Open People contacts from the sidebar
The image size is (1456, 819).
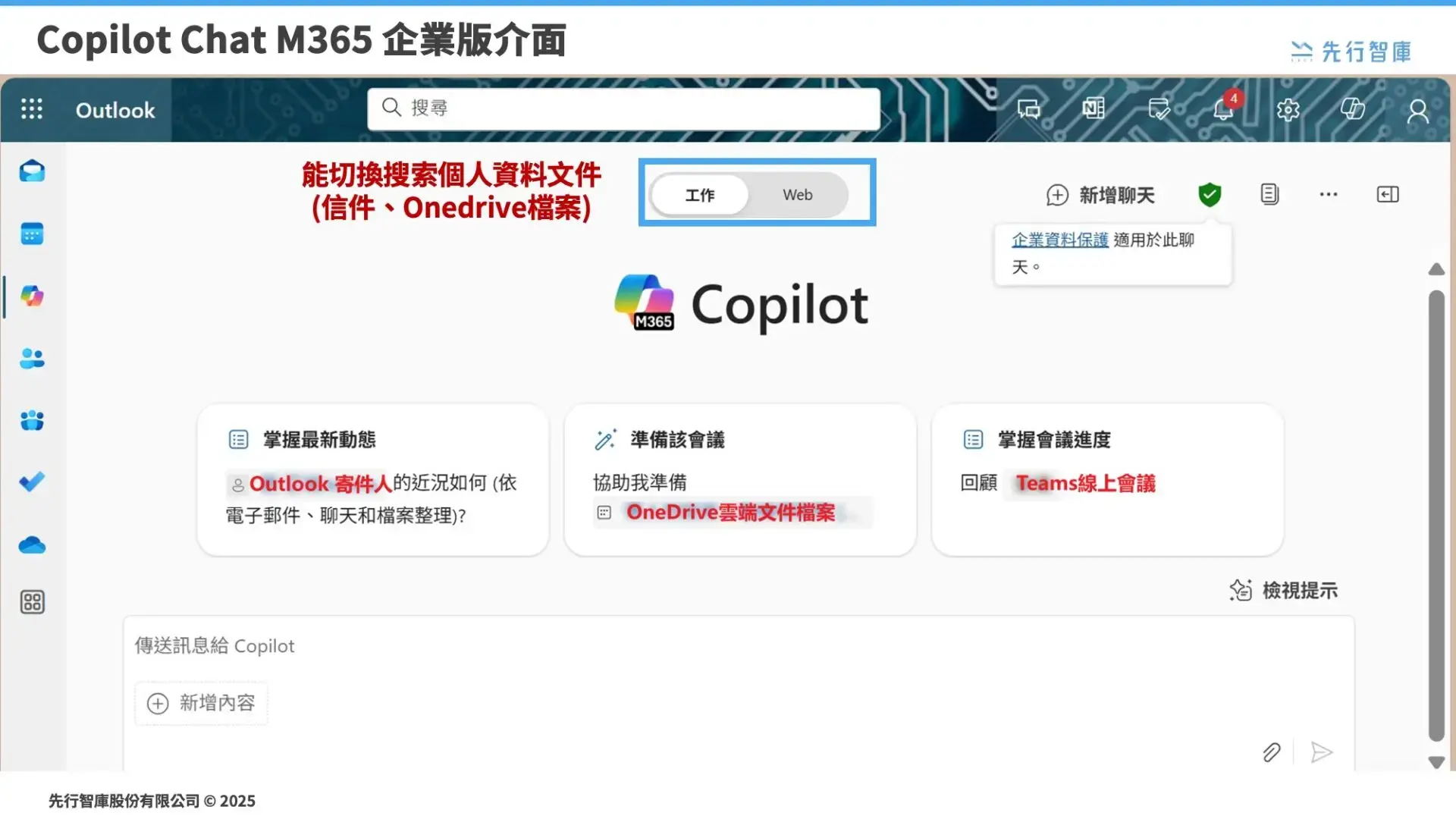[32, 358]
